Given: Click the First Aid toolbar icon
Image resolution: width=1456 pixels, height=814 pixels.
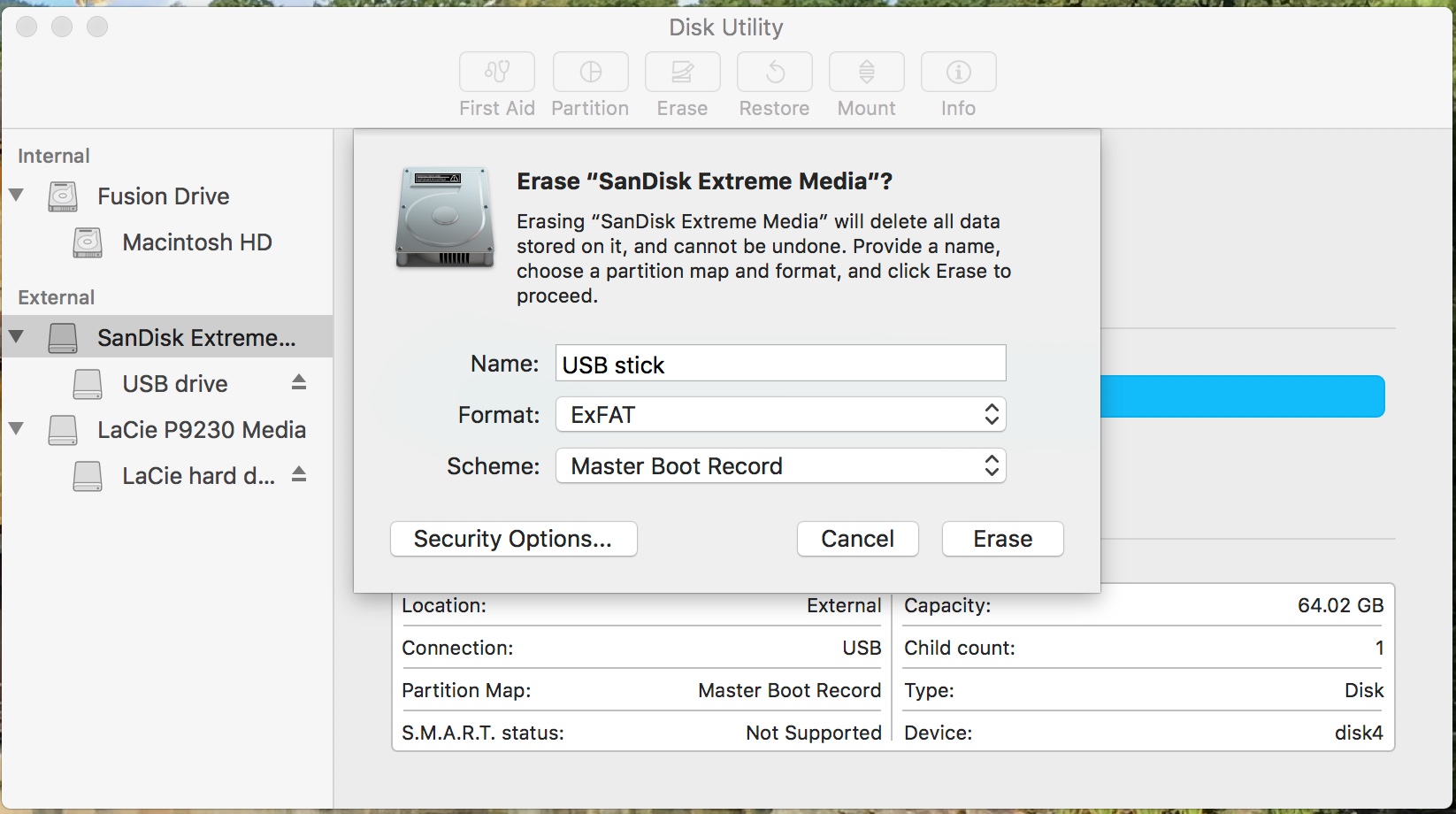Looking at the screenshot, I should click(496, 72).
